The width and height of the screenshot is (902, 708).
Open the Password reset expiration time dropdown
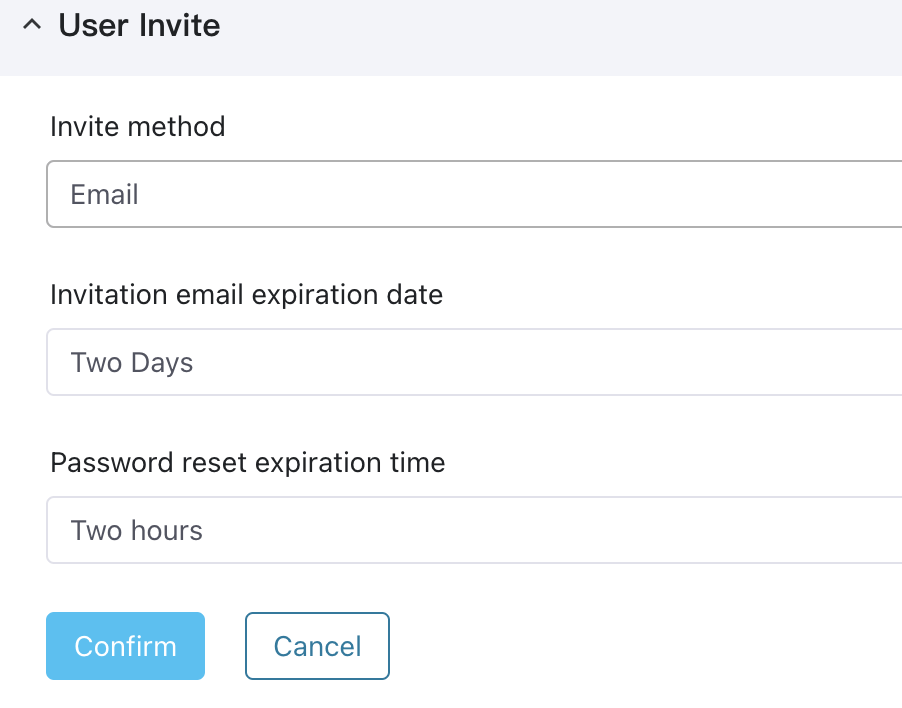474,530
